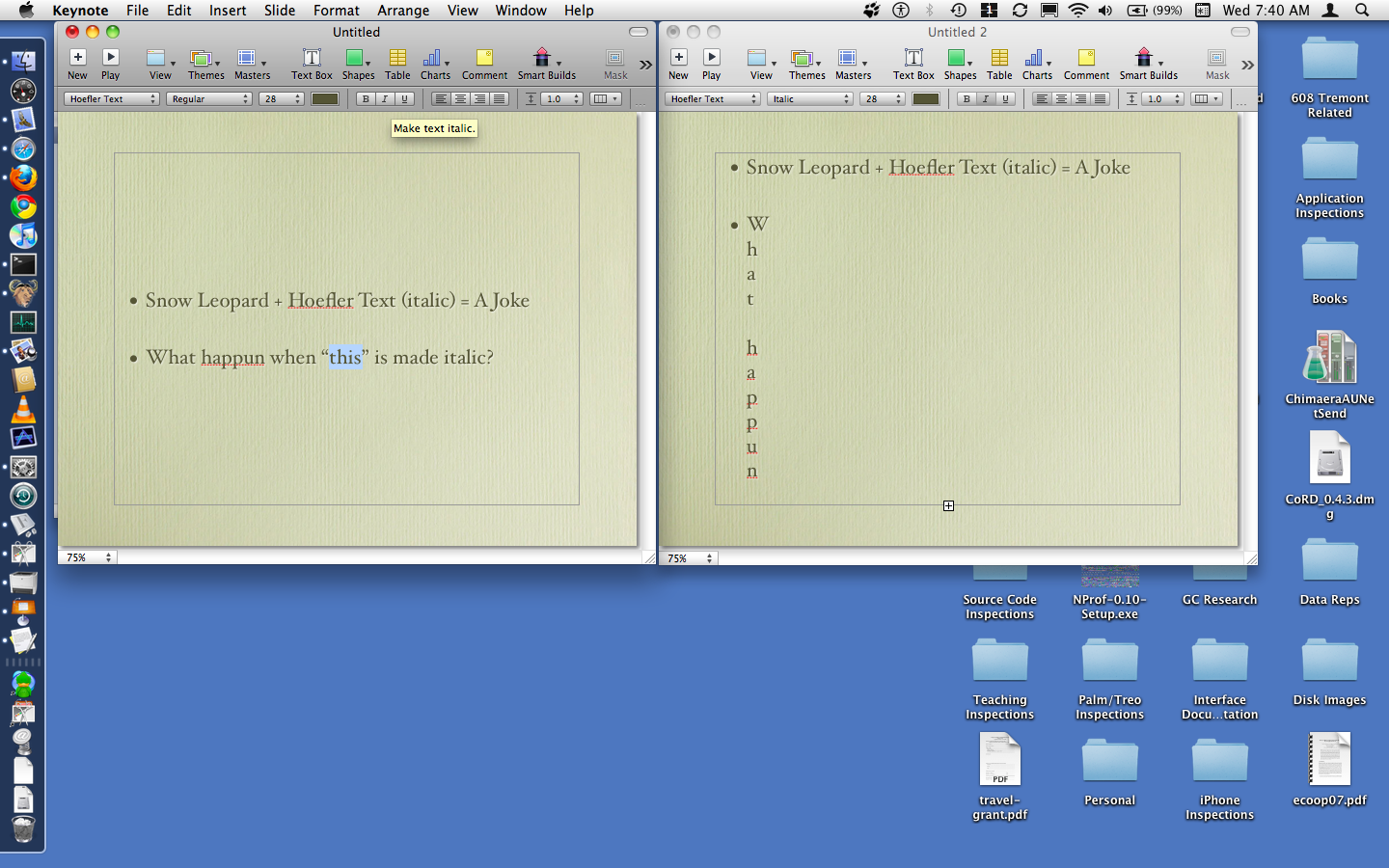Toggle underline in Untitled 2 window
The height and width of the screenshot is (868, 1389).
1005,98
